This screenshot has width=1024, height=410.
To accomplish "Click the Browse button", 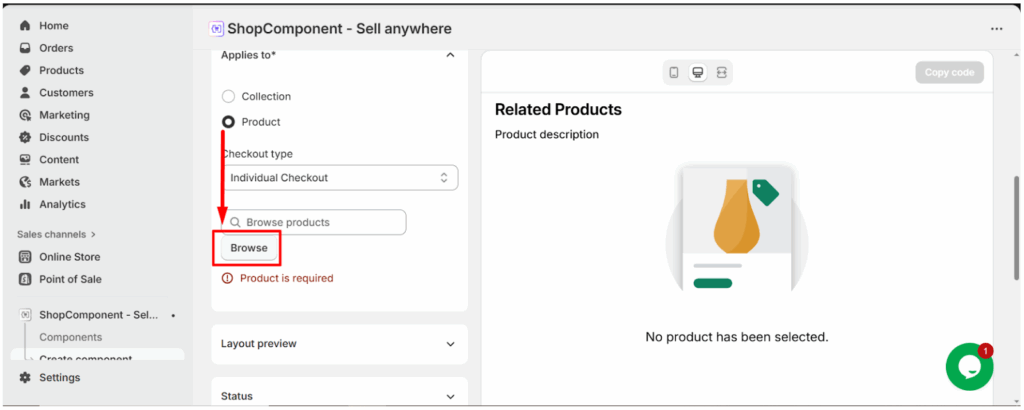I will click(249, 248).
